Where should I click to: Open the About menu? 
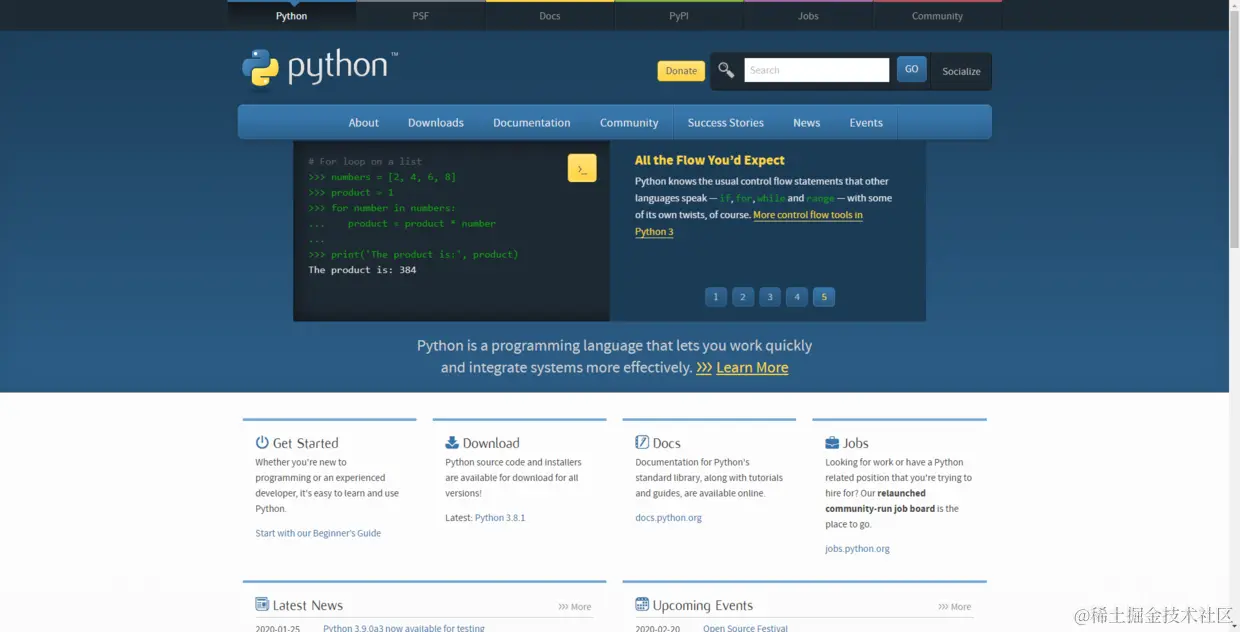pos(364,122)
